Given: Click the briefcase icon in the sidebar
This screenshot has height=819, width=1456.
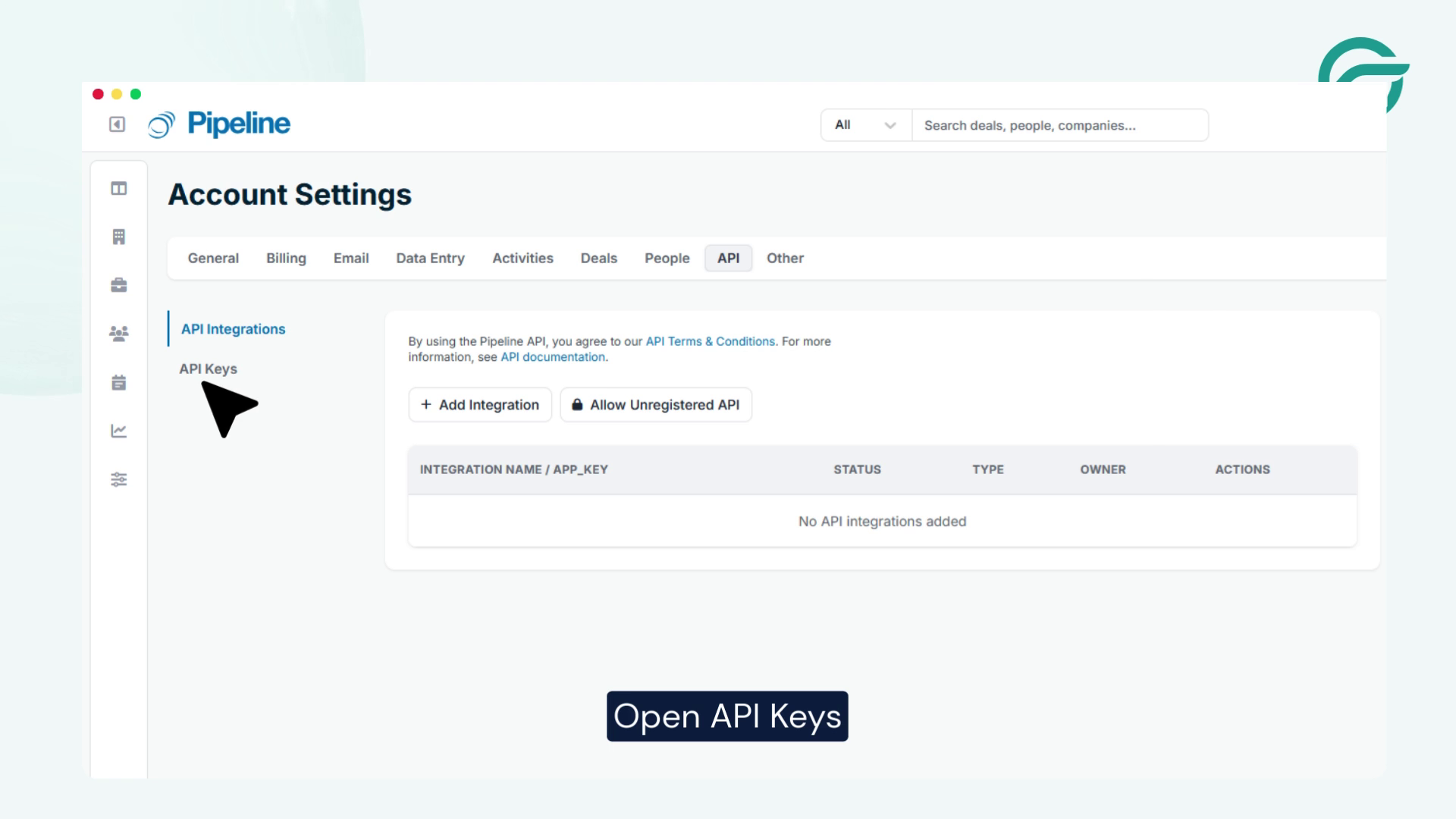Looking at the screenshot, I should tap(118, 286).
